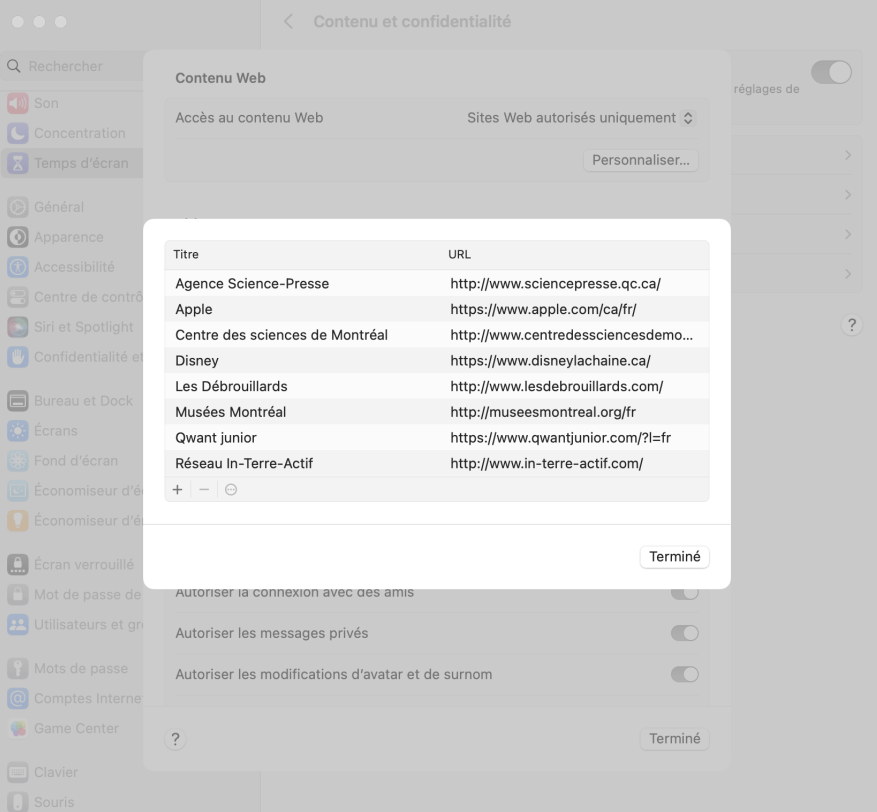Select the Agence Science-Presse row
Screen dimensions: 877x812
click(437, 284)
